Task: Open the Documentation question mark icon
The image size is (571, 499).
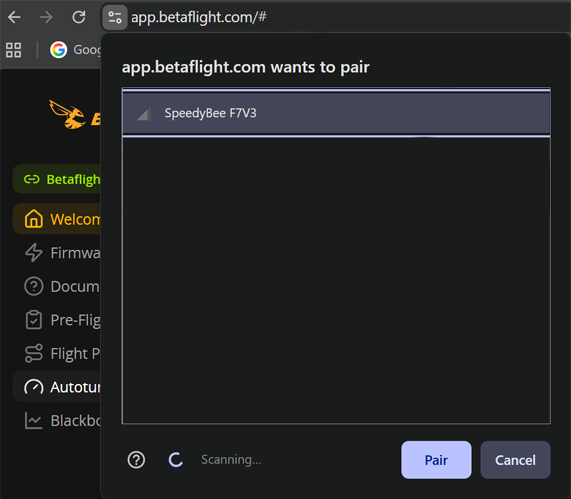Action: [x=34, y=286]
